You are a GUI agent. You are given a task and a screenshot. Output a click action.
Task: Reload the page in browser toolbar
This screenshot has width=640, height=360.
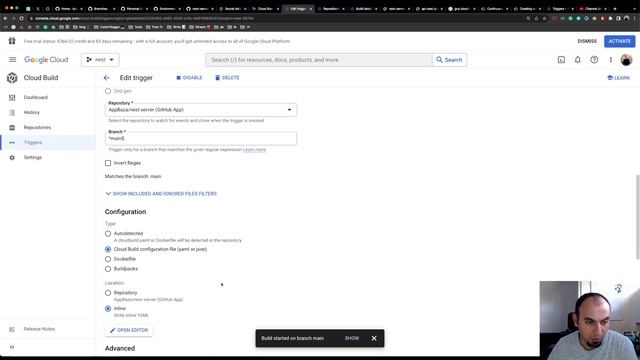coord(22,18)
